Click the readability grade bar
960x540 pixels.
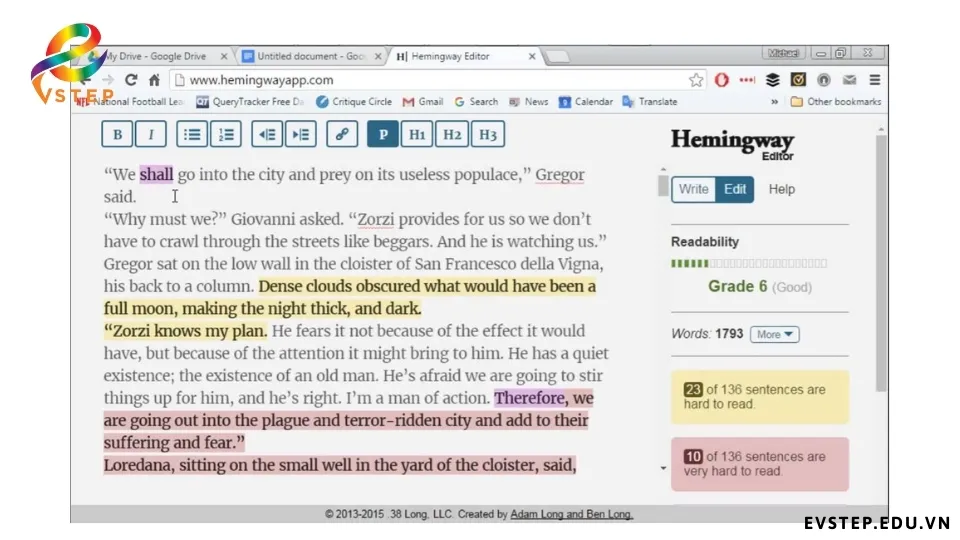pos(749,263)
